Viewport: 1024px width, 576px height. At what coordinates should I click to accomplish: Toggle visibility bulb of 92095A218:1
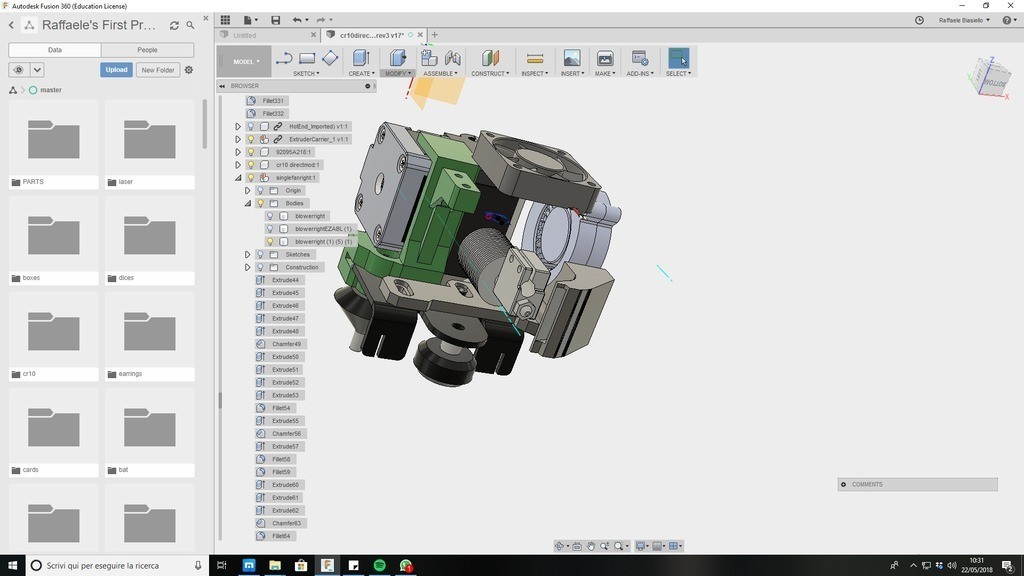[x=251, y=152]
